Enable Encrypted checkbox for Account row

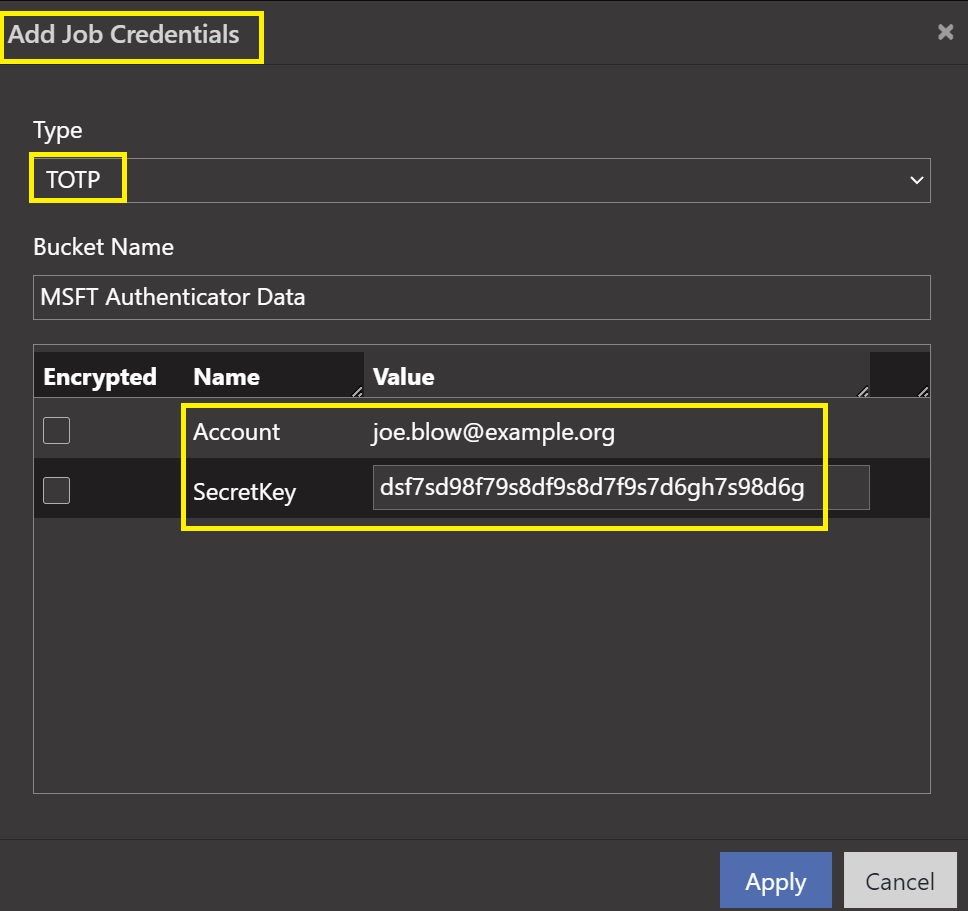(x=57, y=431)
